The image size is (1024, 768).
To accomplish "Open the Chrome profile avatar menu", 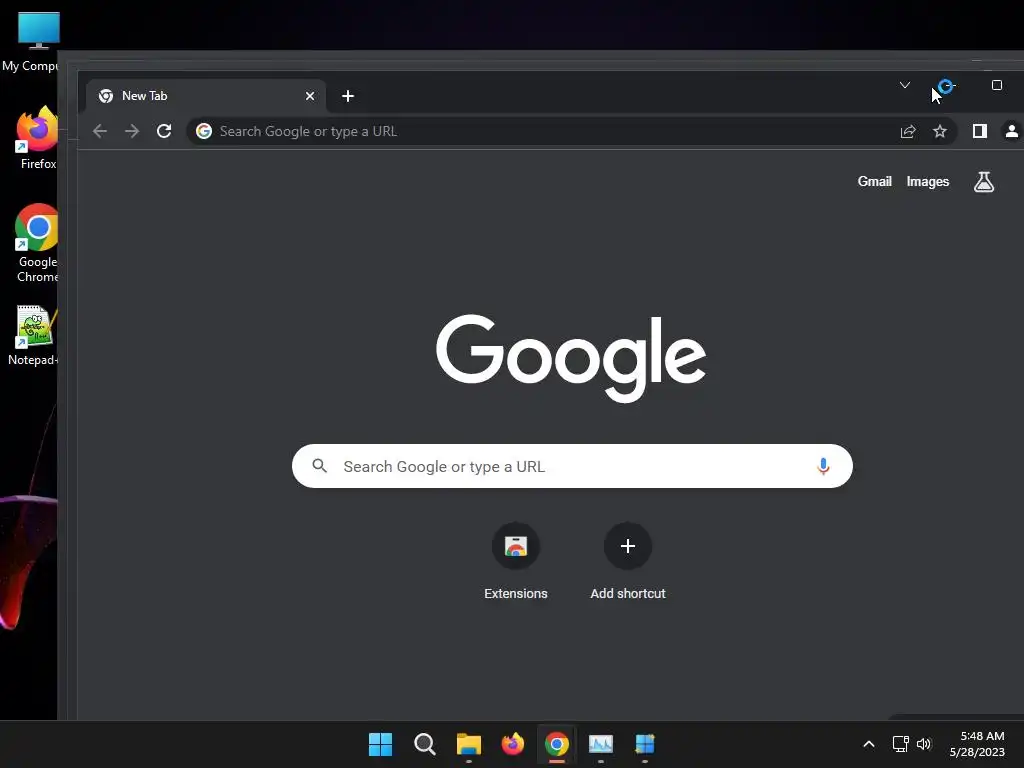I will (x=1012, y=131).
